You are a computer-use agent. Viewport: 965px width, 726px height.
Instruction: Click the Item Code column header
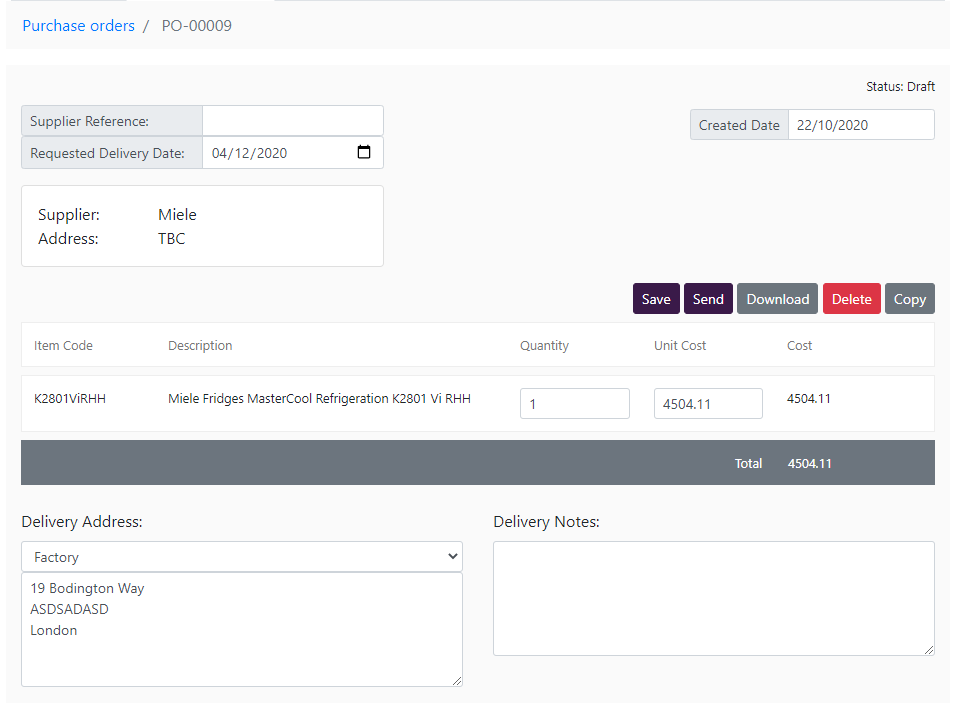pyautogui.click(x=63, y=346)
